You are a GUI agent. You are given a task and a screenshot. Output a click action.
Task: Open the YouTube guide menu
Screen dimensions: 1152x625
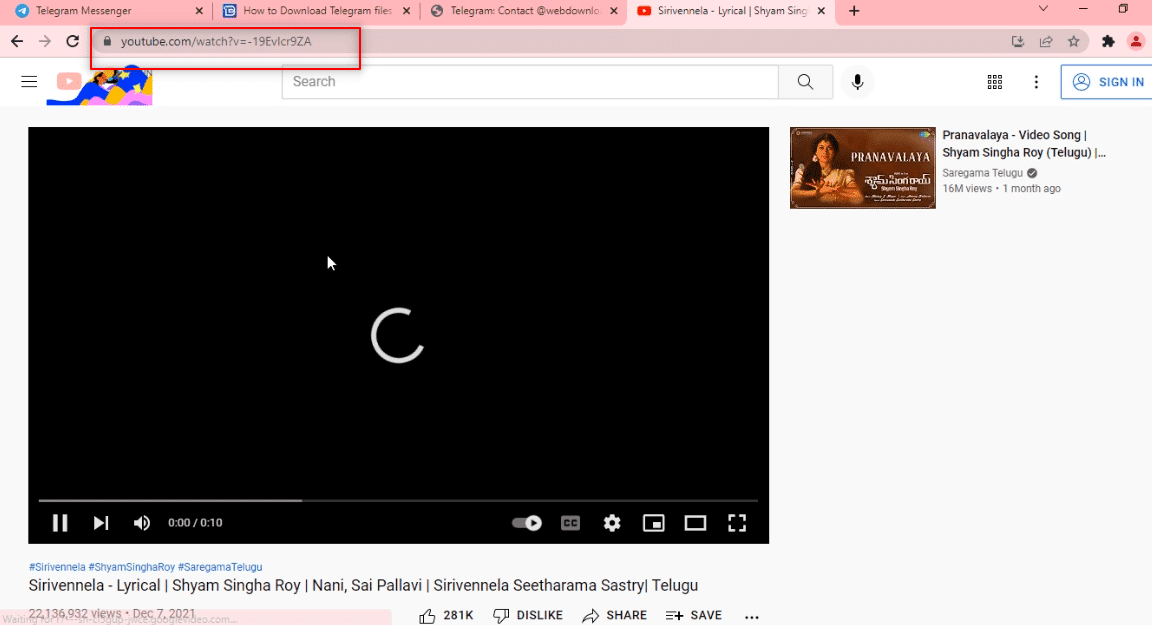(28, 81)
